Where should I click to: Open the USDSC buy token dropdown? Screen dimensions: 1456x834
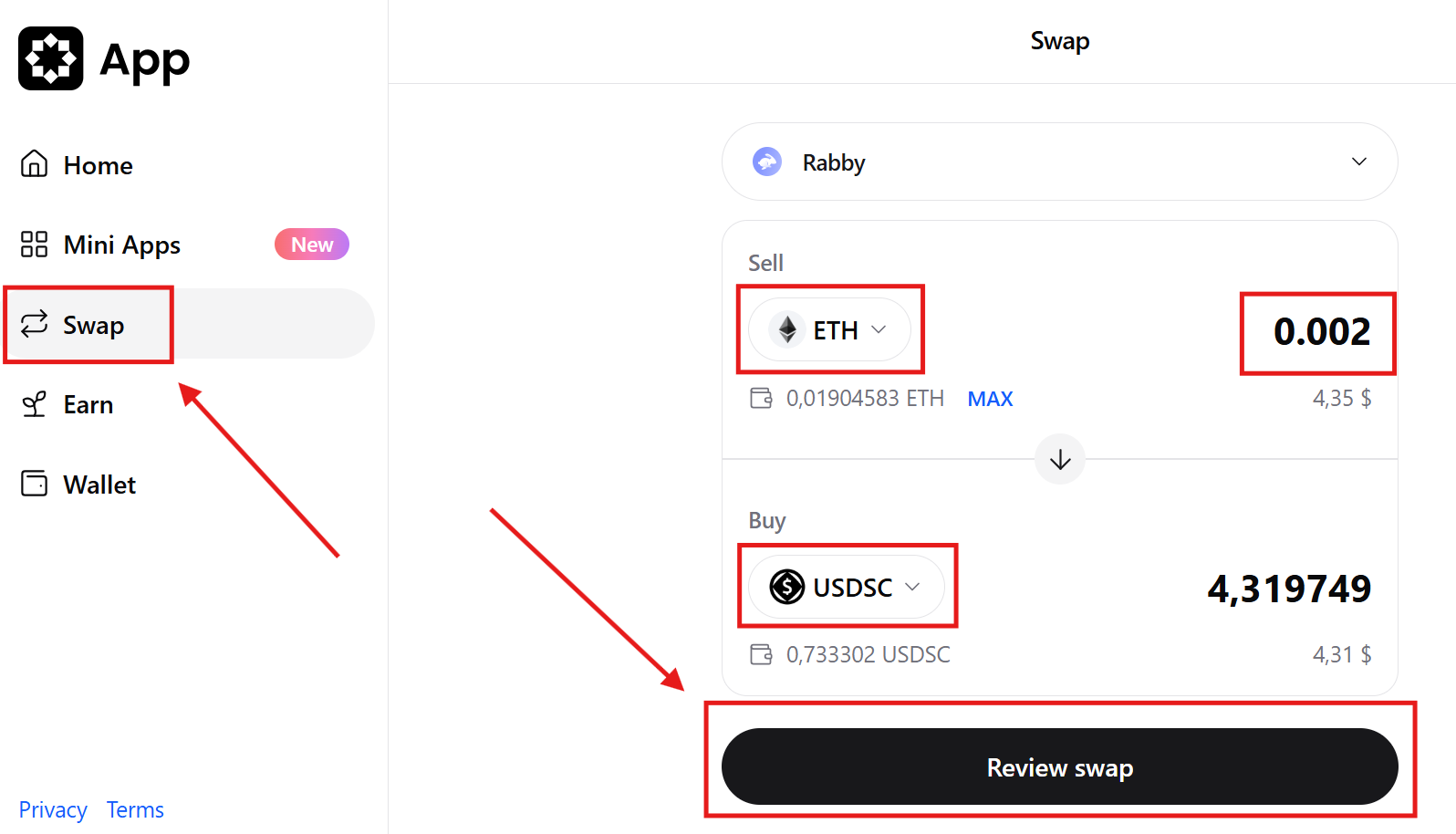click(x=847, y=587)
